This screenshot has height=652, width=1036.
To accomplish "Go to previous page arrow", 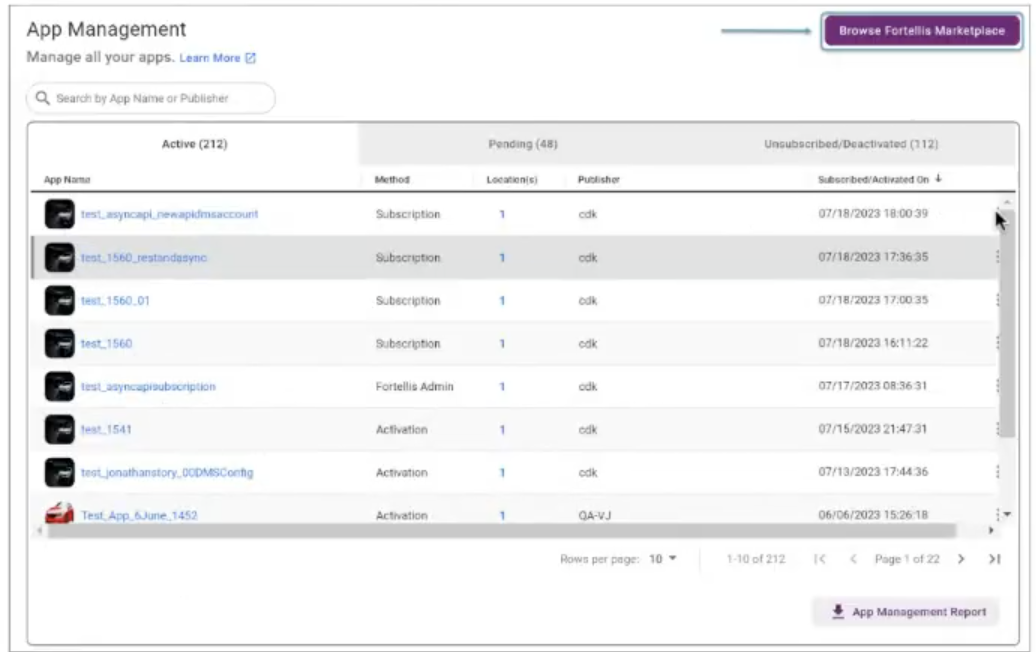I will pyautogui.click(x=853, y=559).
